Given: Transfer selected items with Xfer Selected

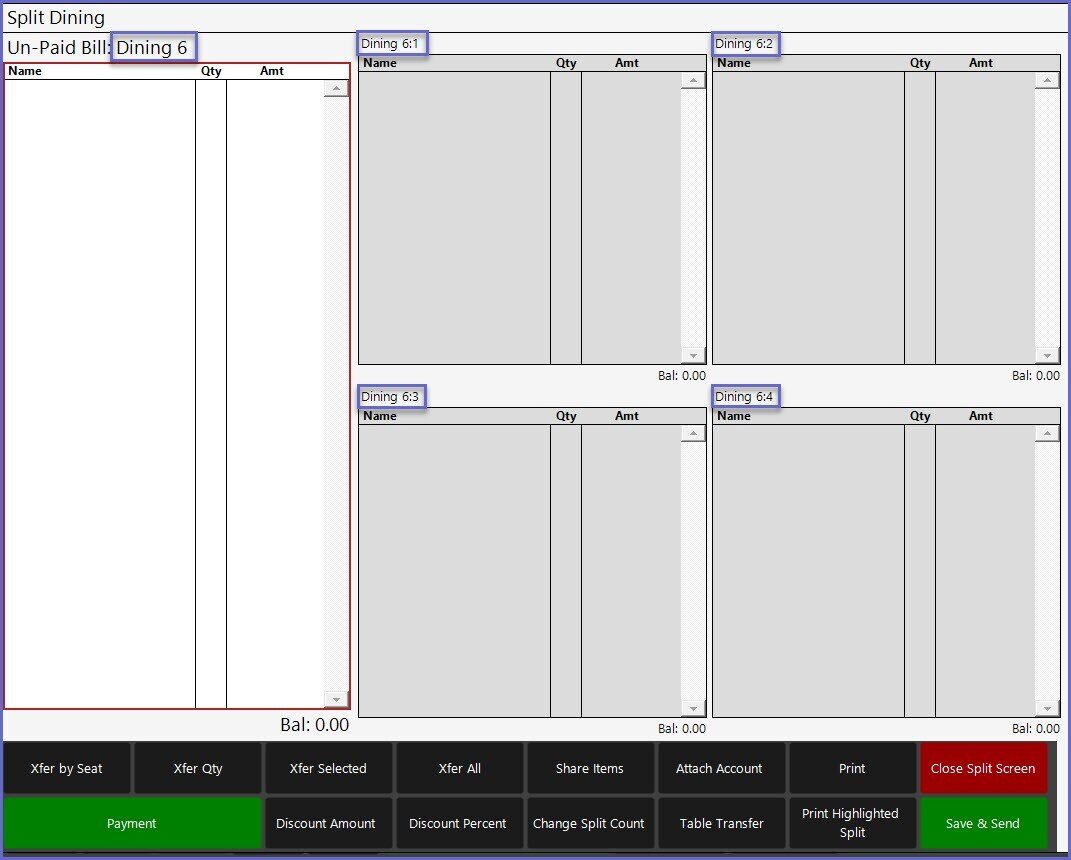Looking at the screenshot, I should pos(328,768).
